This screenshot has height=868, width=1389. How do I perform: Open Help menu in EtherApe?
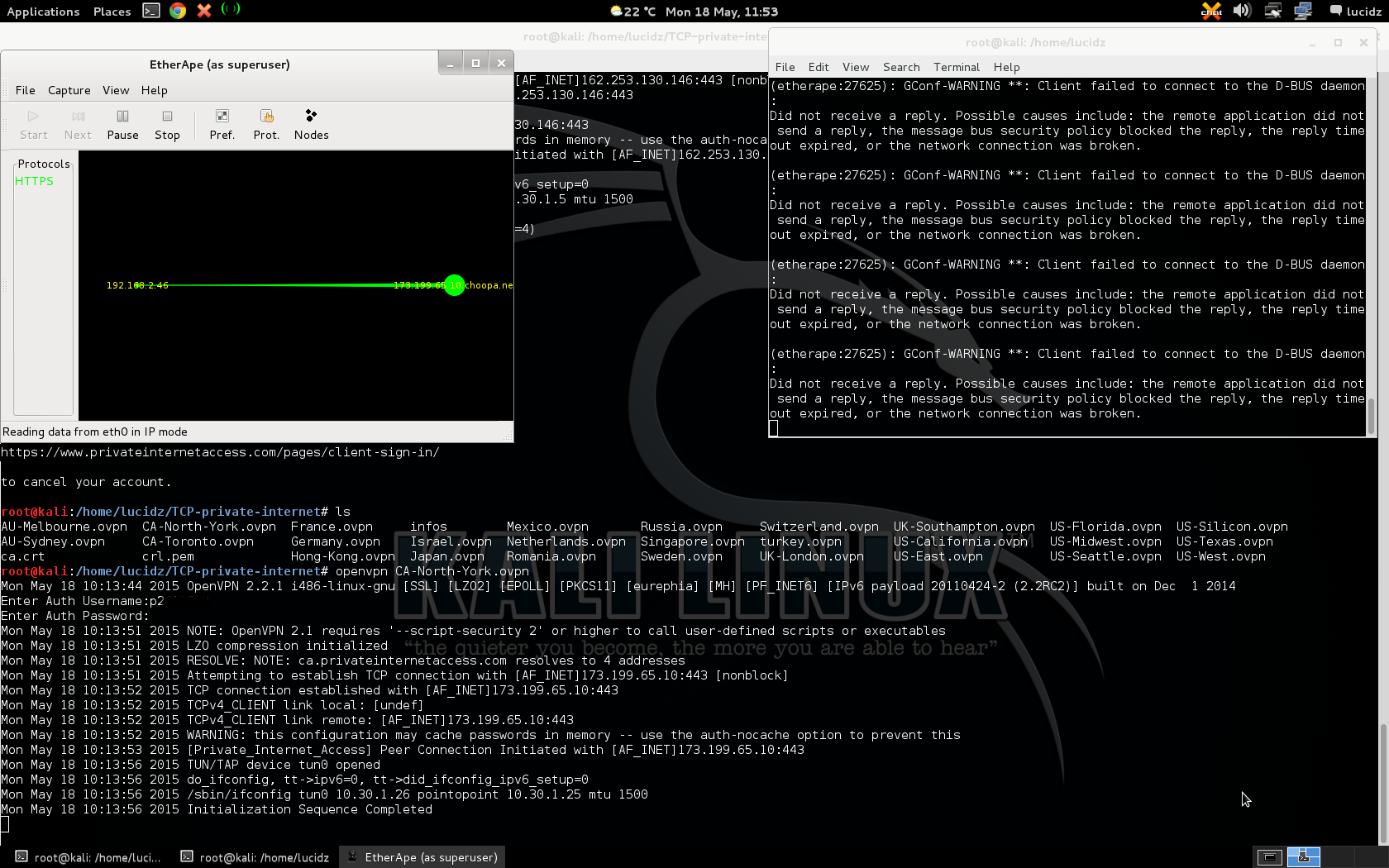click(154, 90)
